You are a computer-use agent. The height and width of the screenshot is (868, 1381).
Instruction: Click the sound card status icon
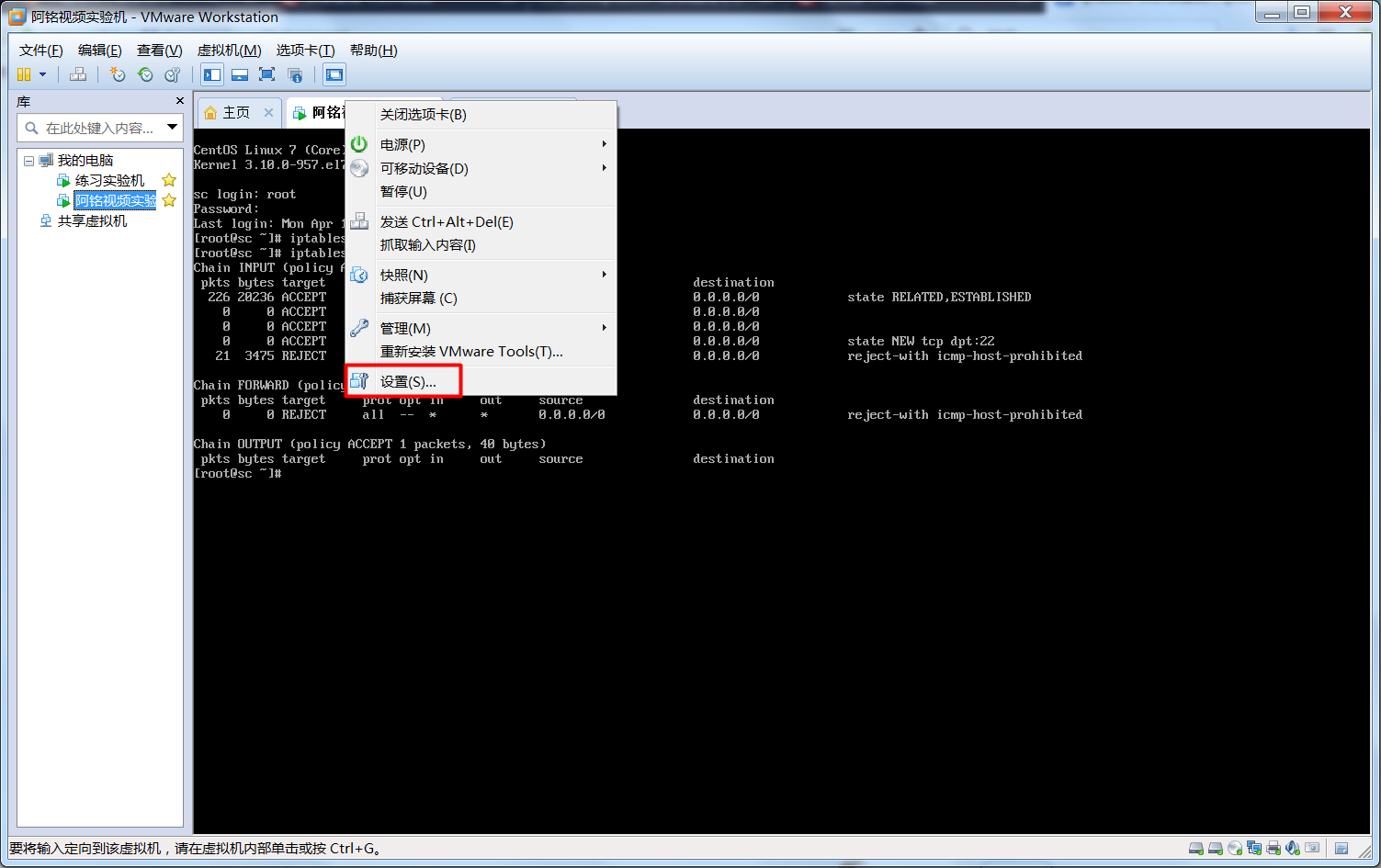pyautogui.click(x=1293, y=848)
